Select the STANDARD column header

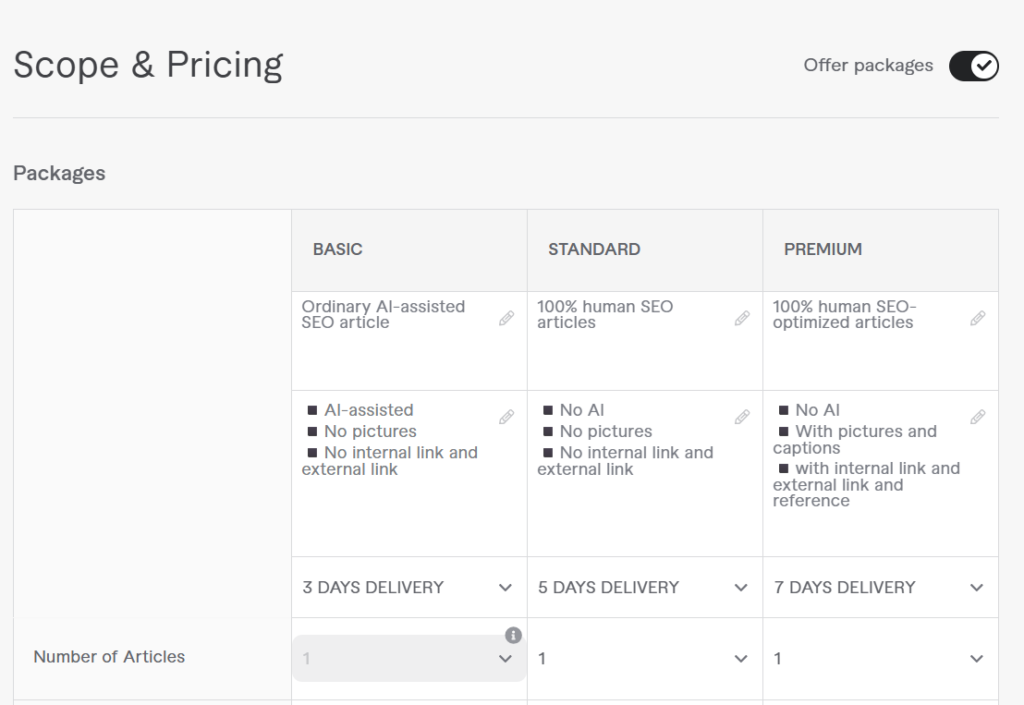[593, 249]
